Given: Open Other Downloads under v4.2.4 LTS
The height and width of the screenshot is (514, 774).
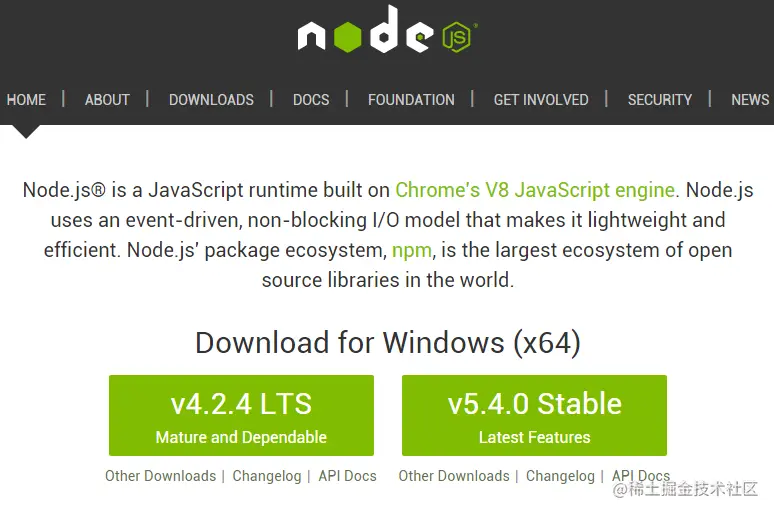Looking at the screenshot, I should pos(160,476).
